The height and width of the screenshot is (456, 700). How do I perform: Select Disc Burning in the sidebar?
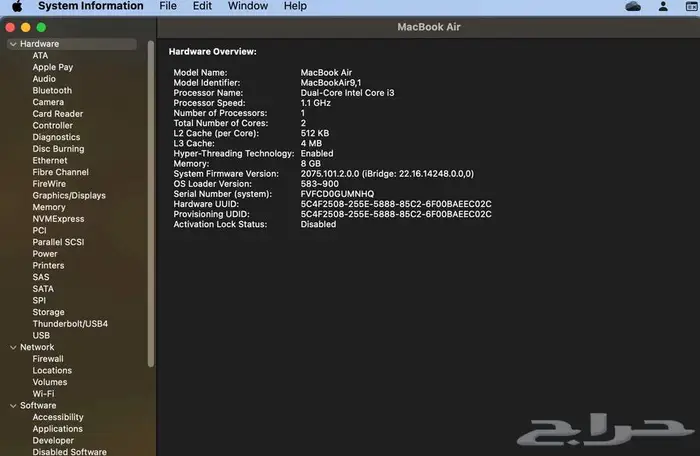[58, 149]
